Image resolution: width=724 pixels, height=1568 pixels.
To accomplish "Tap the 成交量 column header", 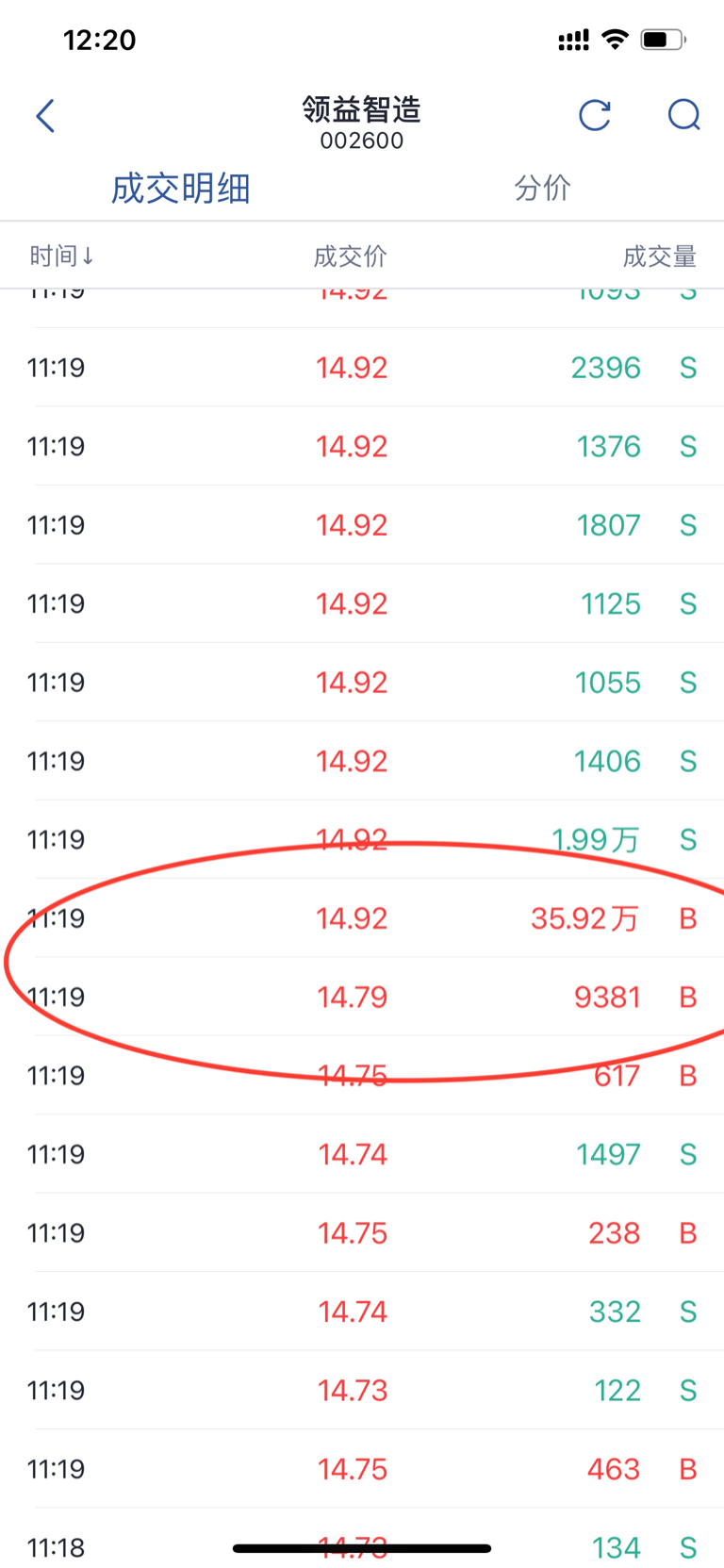I will click(x=659, y=256).
